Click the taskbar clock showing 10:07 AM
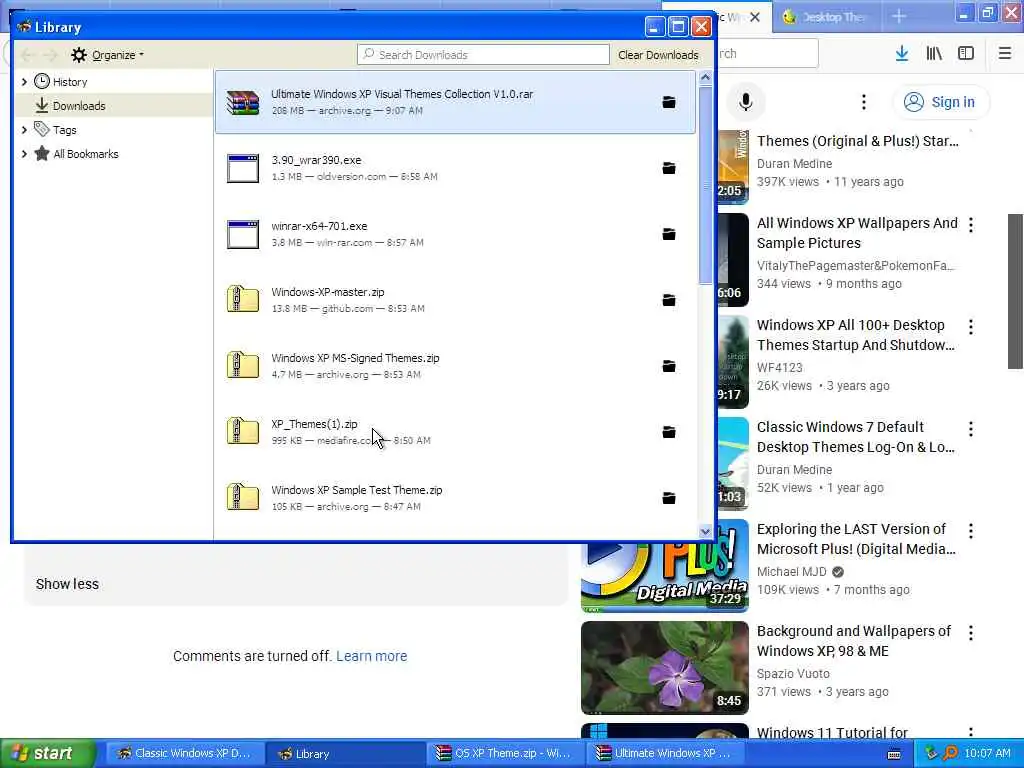Screen dimensions: 1024x768 pyautogui.click(x=987, y=754)
